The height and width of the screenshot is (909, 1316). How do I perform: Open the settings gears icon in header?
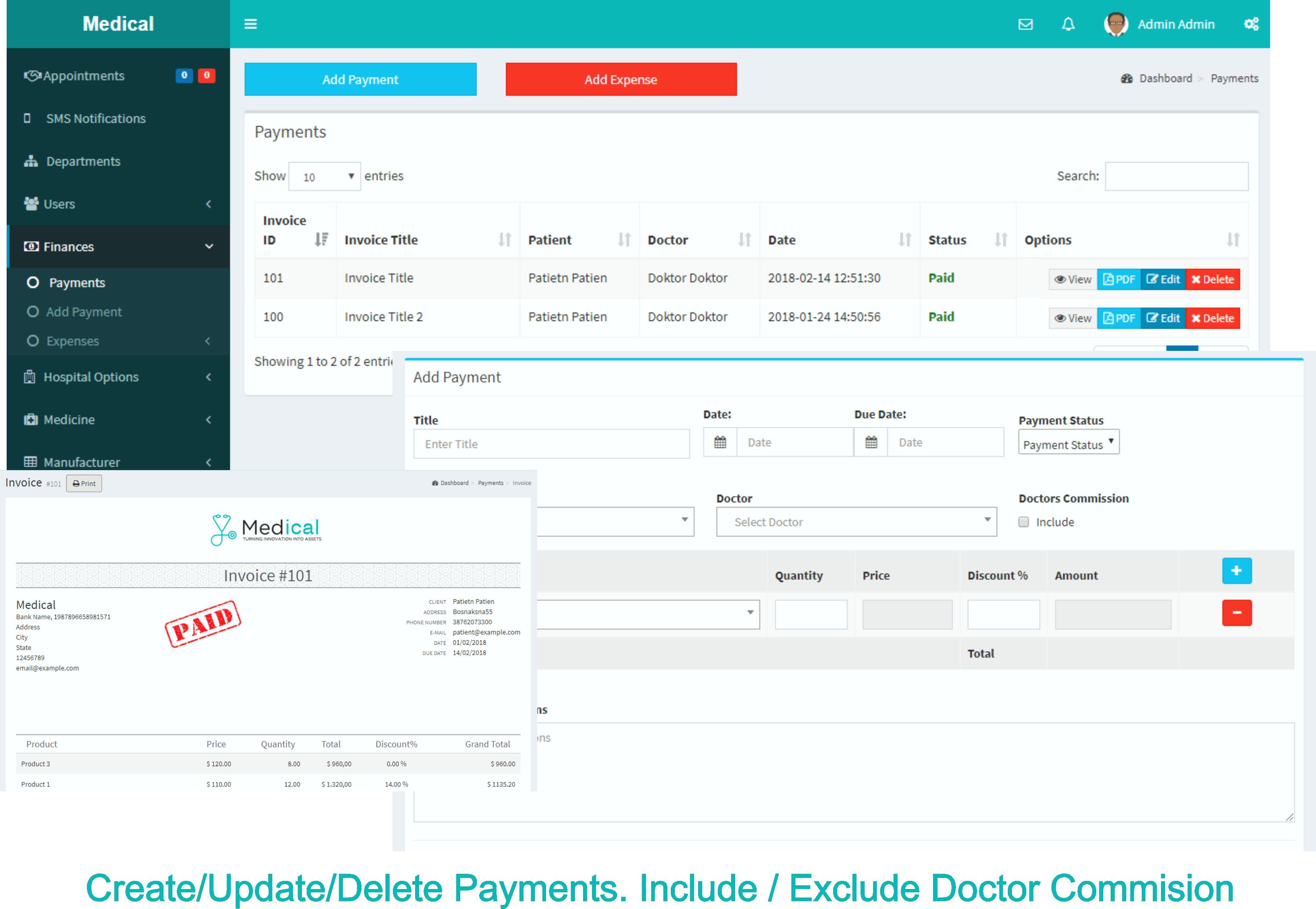[x=1251, y=24]
